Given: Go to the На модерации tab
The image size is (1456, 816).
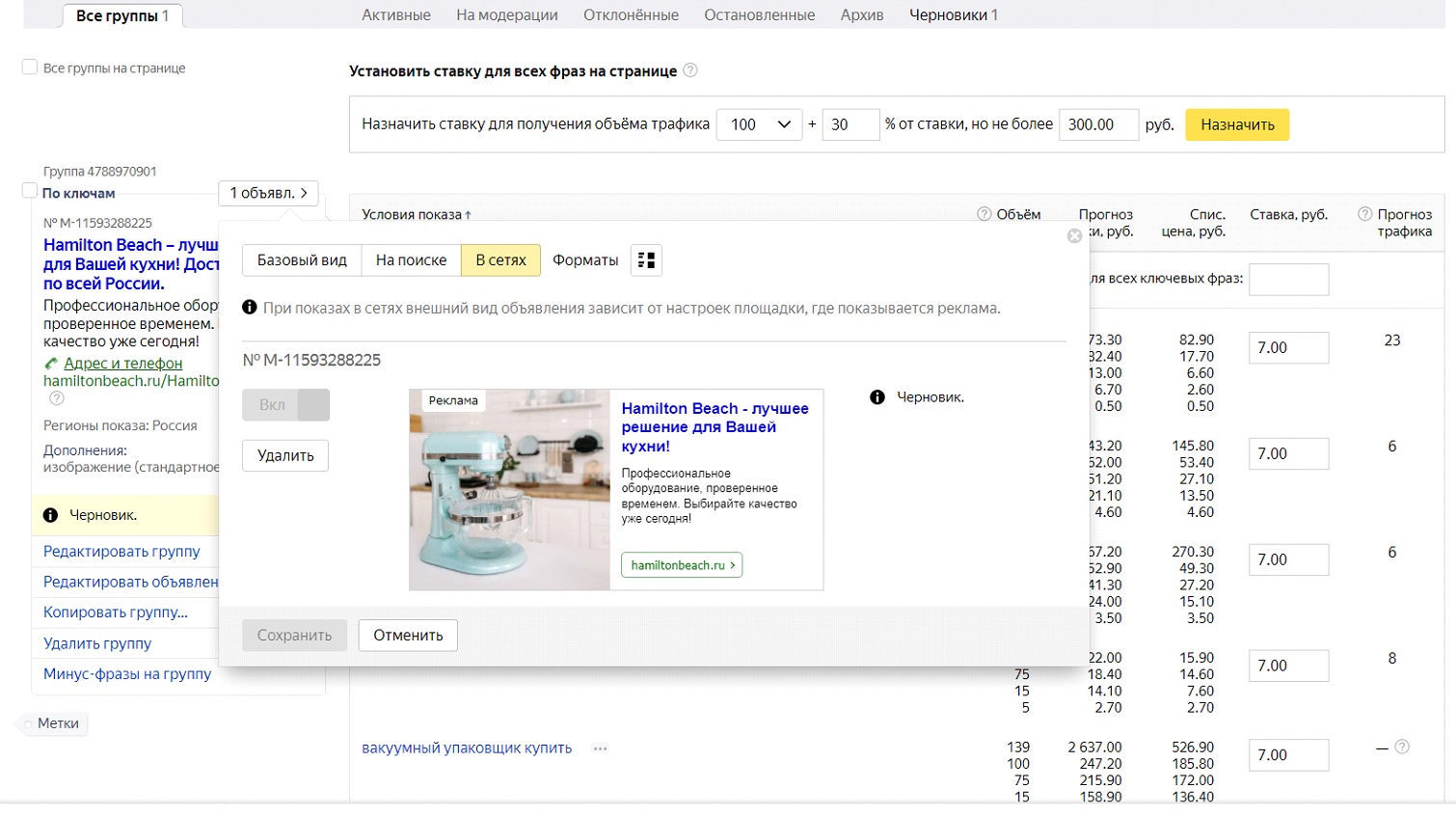Looking at the screenshot, I should pos(507,15).
